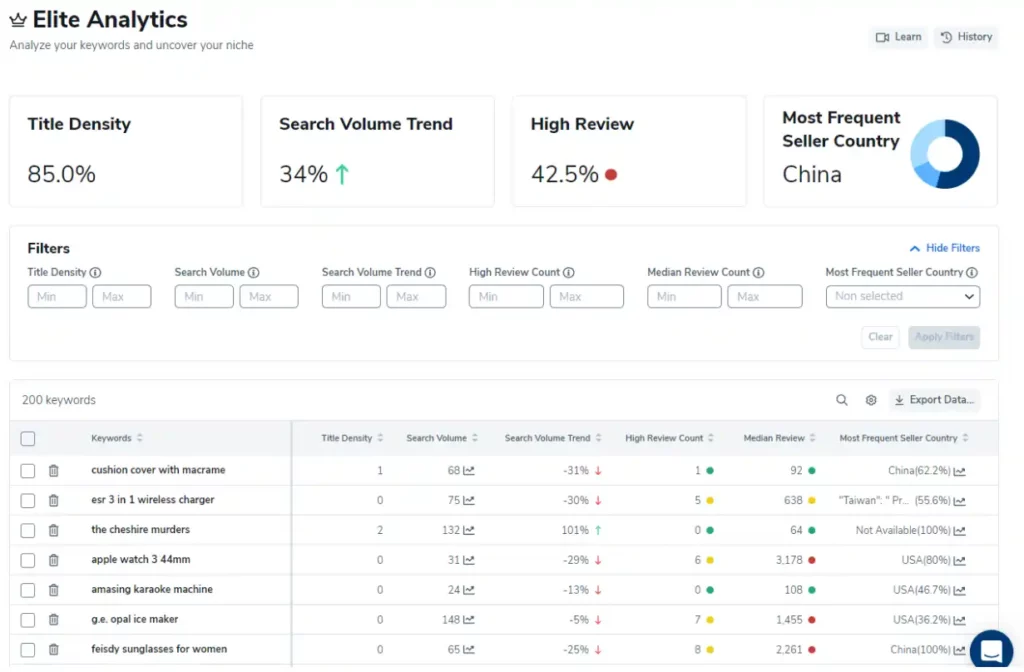Click the delete trash icon for apple watch 3 44mm

(53, 560)
